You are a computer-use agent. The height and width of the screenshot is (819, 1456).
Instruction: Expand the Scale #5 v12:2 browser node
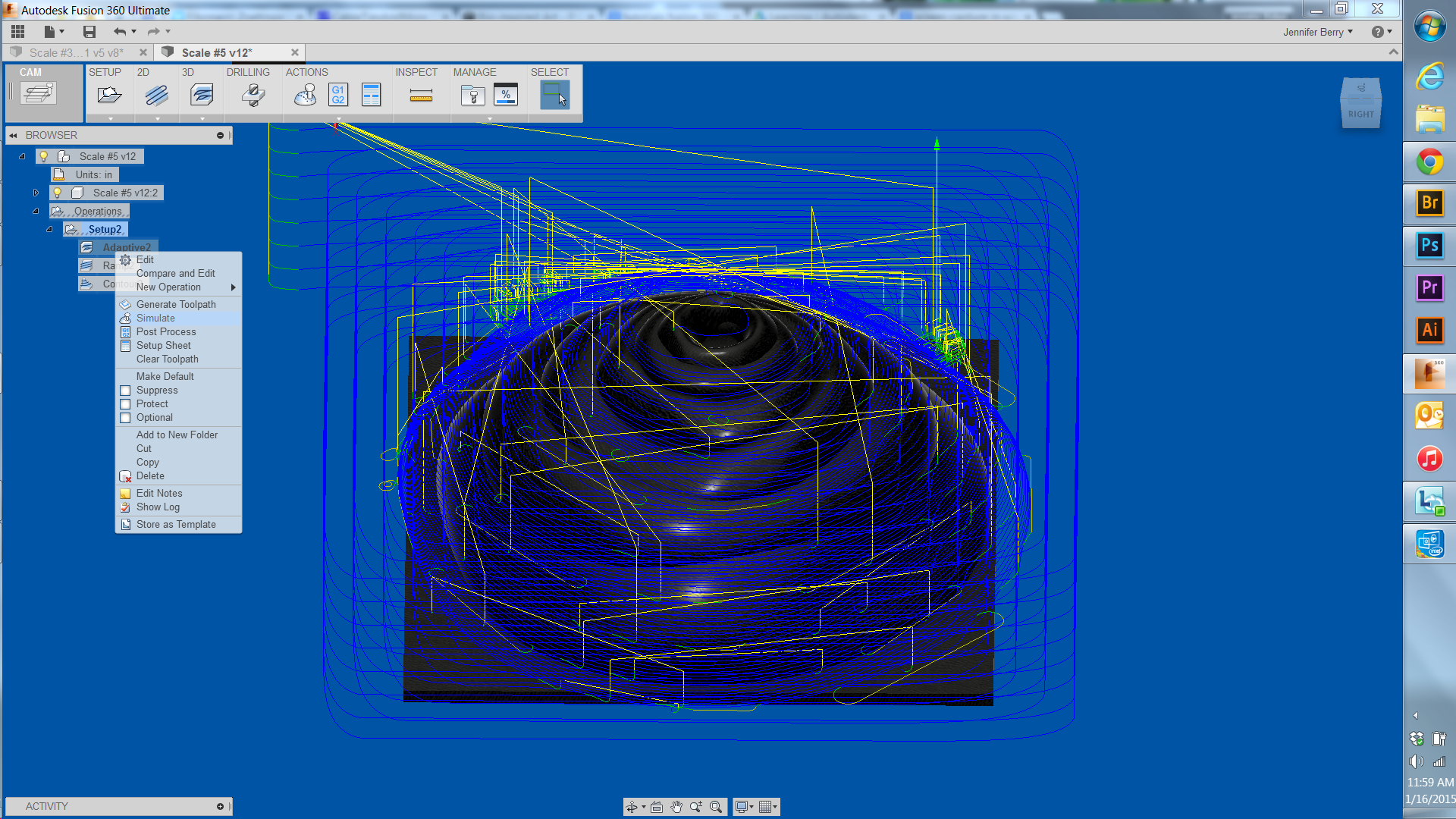coord(35,192)
